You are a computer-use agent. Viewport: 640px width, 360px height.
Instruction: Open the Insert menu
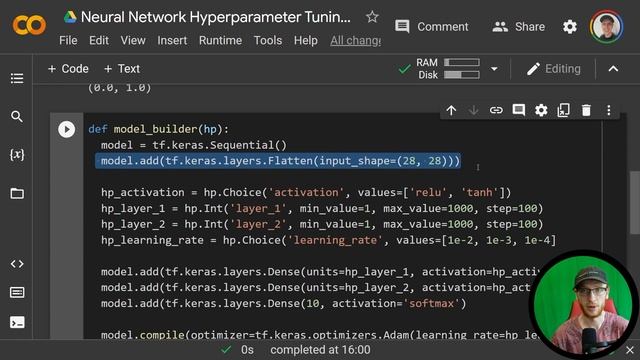point(172,40)
